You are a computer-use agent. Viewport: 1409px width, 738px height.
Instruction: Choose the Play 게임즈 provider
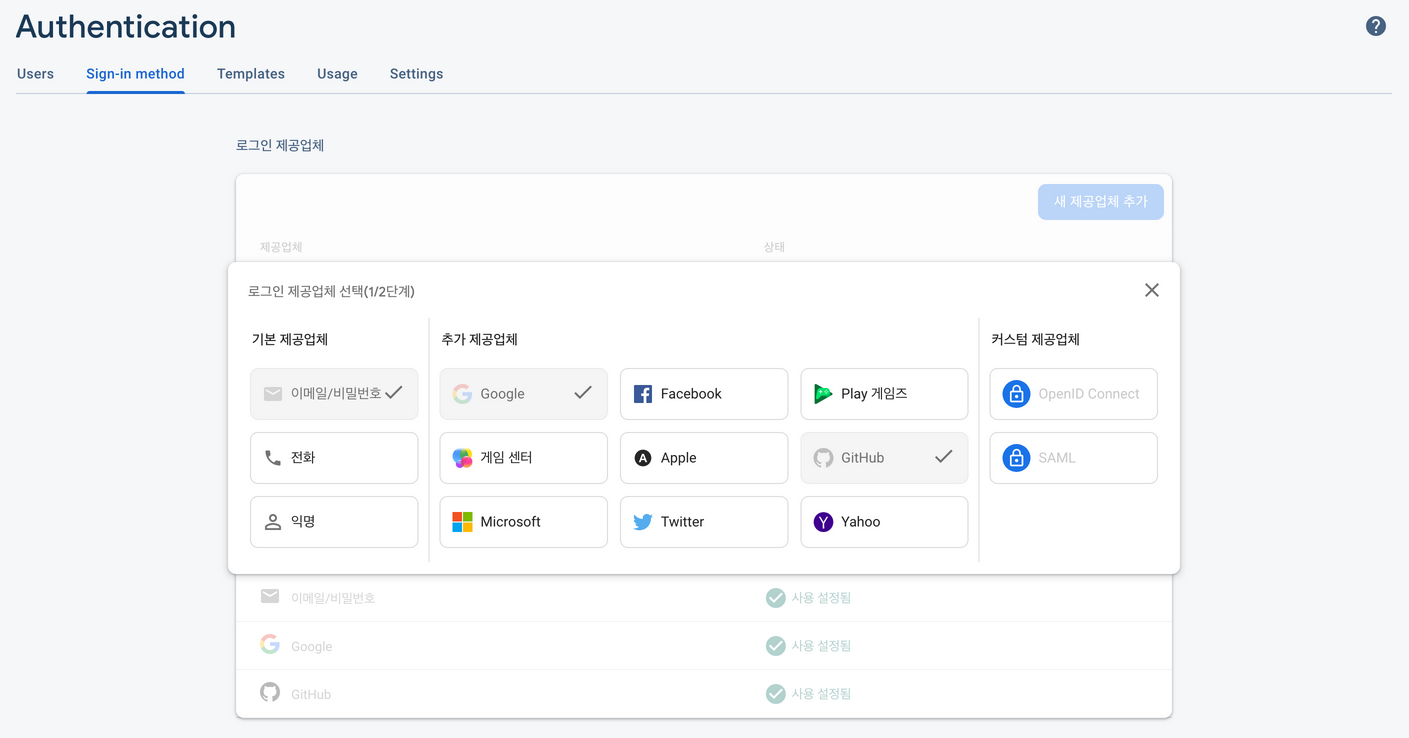click(x=884, y=394)
